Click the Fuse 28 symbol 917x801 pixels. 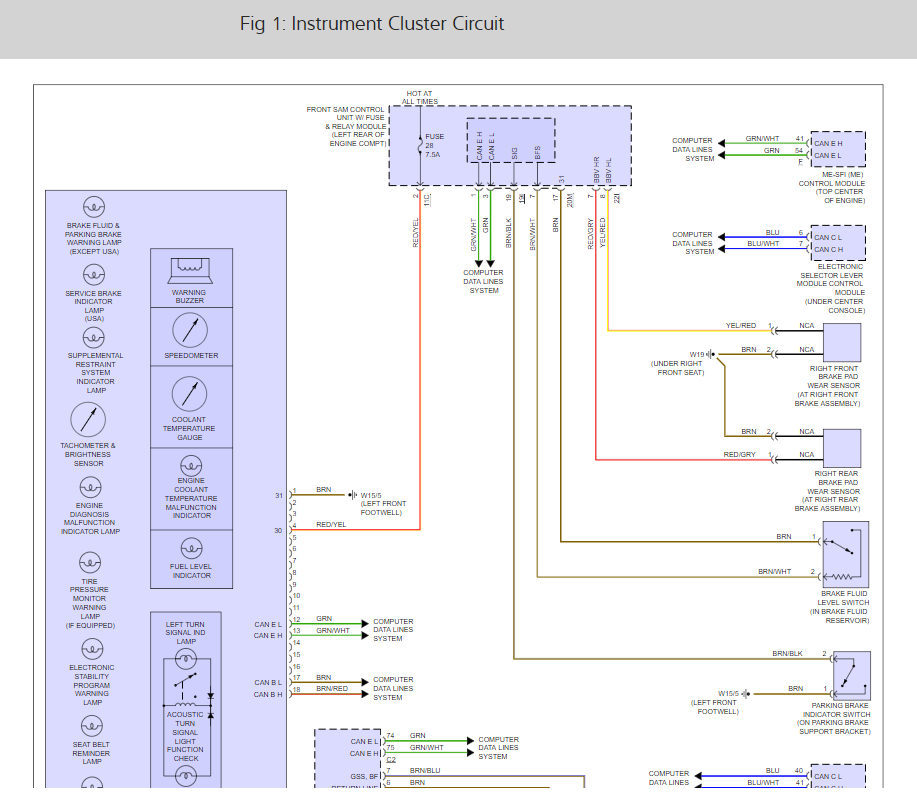(x=420, y=146)
